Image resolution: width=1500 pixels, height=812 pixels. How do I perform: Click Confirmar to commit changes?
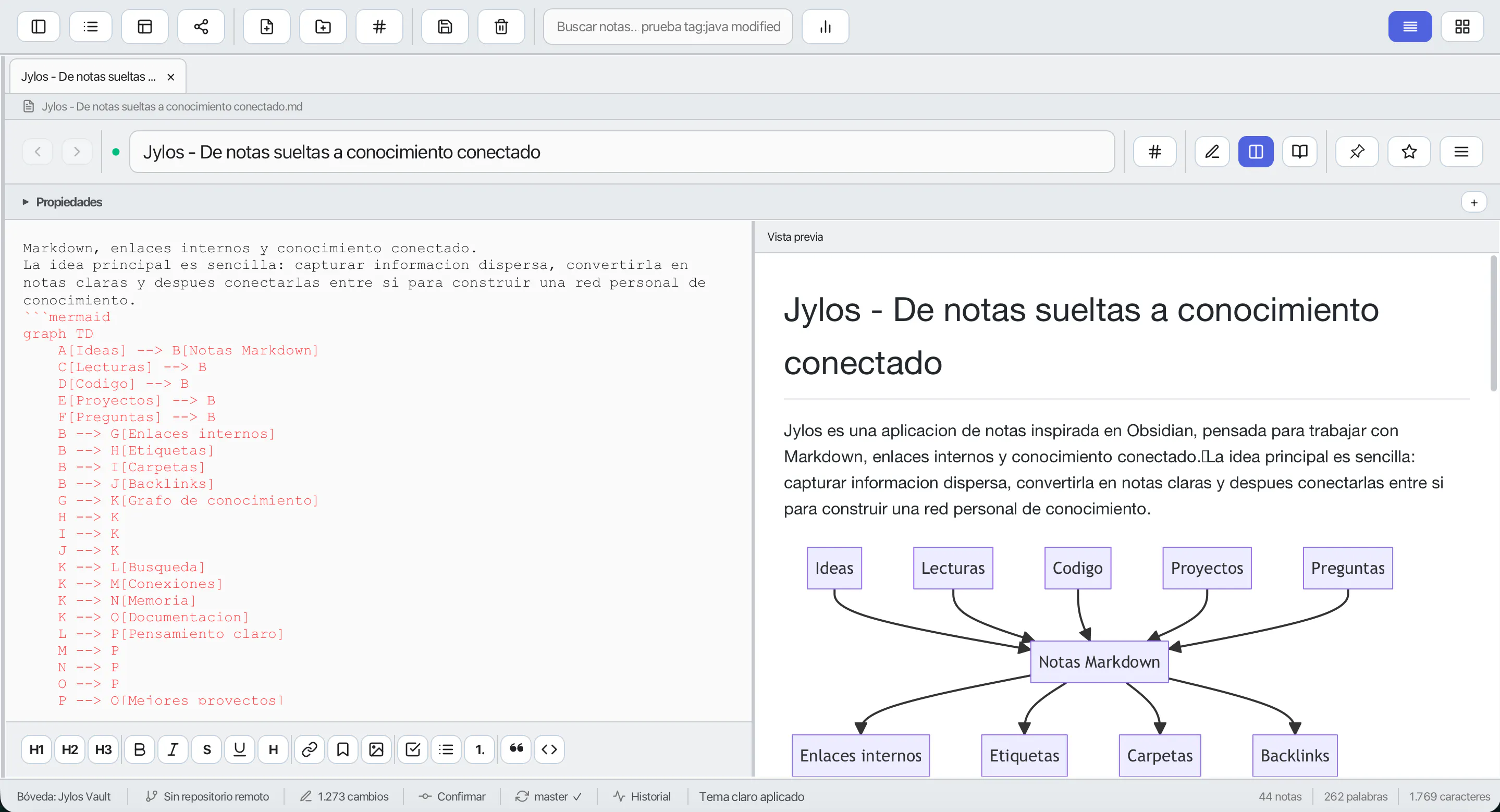pos(452,796)
